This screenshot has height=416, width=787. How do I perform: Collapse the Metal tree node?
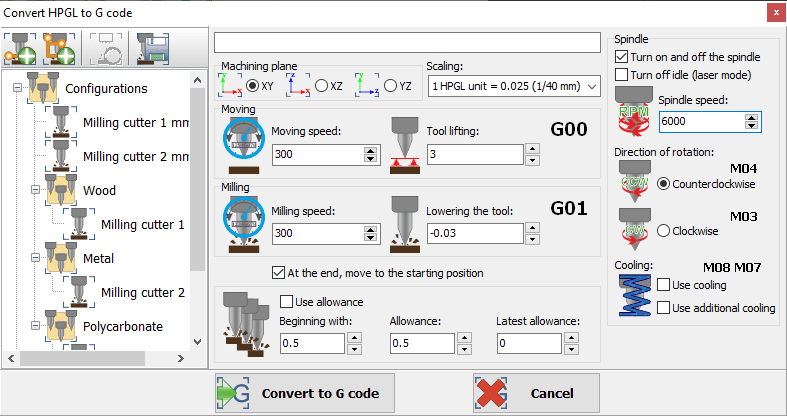[x=35, y=257]
